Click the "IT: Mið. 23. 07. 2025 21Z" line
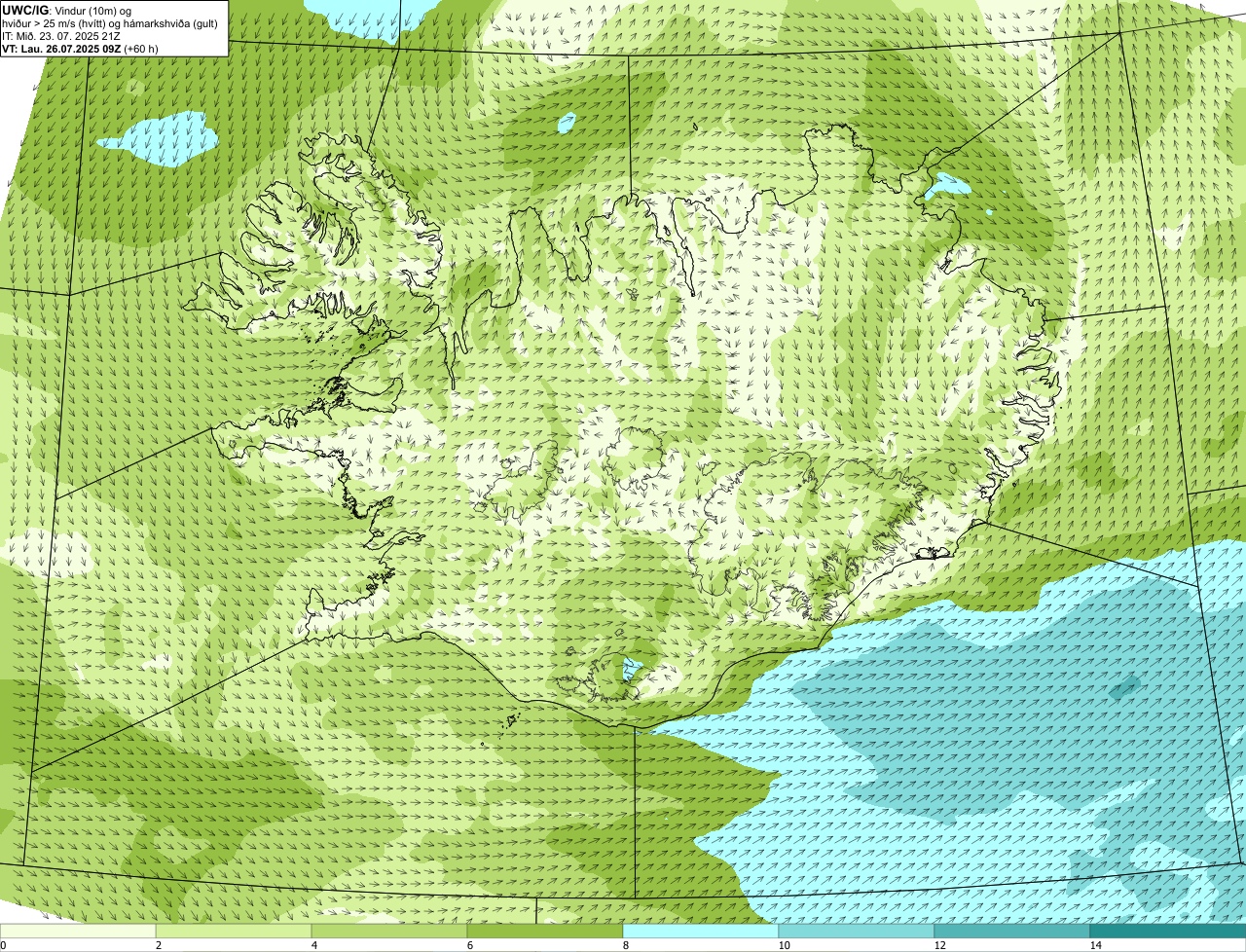This screenshot has width=1246, height=952. tap(61, 35)
